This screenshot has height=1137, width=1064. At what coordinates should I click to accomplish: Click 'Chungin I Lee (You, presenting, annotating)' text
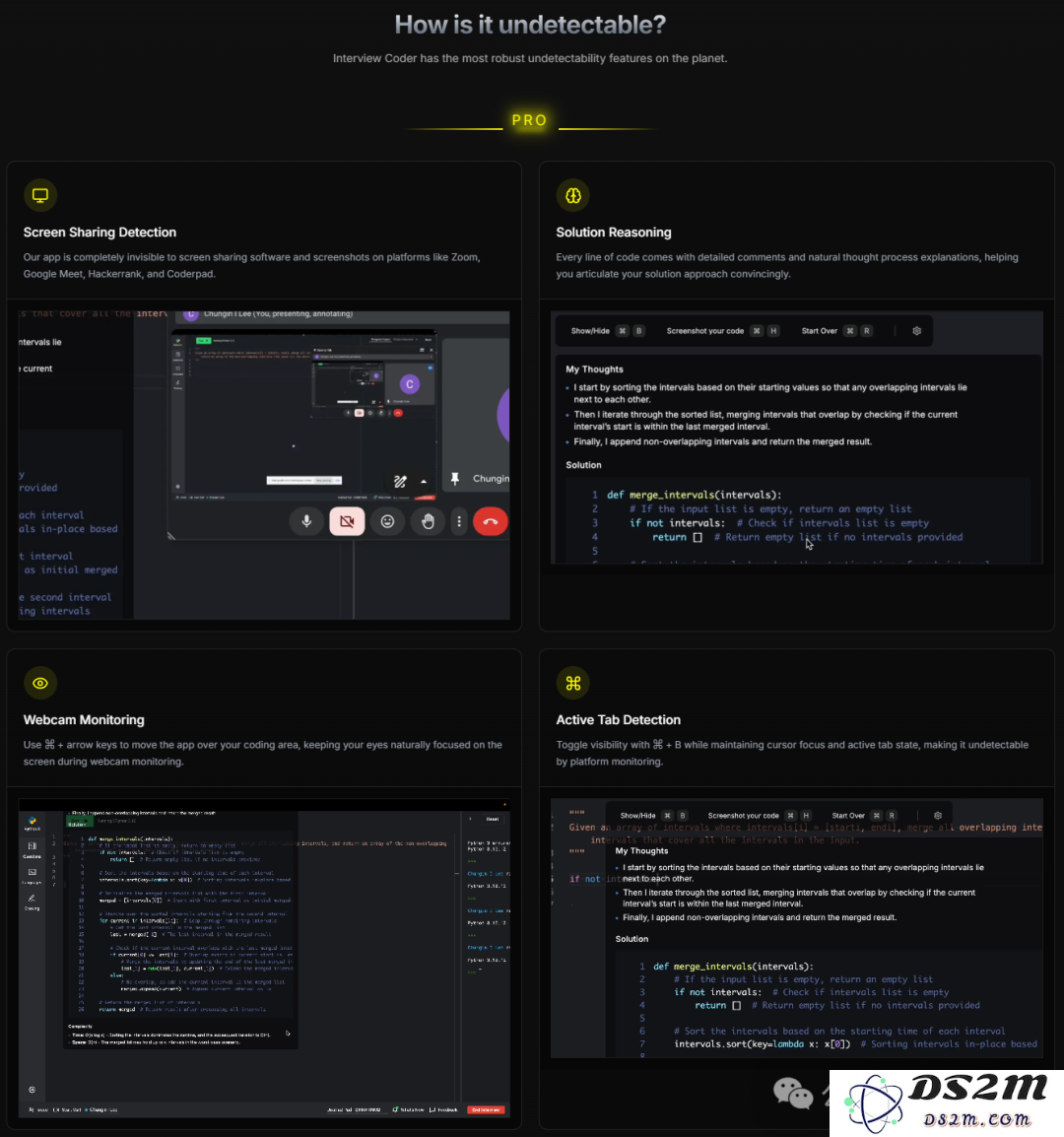coord(278,314)
